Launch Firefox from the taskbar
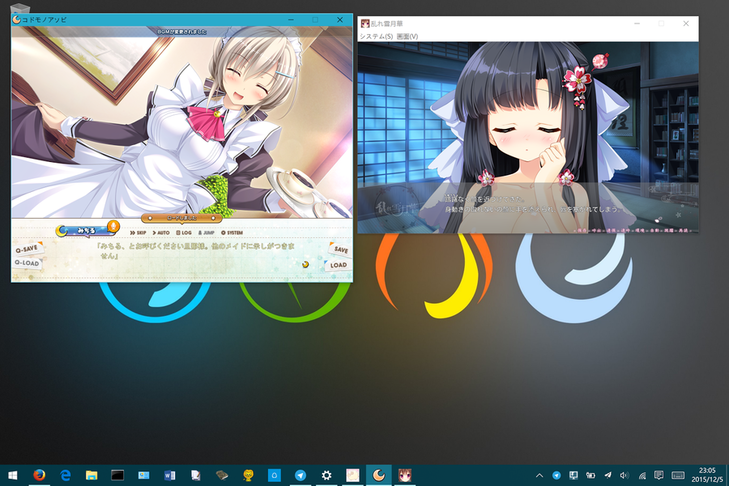This screenshot has height=486, width=729. click(39, 475)
